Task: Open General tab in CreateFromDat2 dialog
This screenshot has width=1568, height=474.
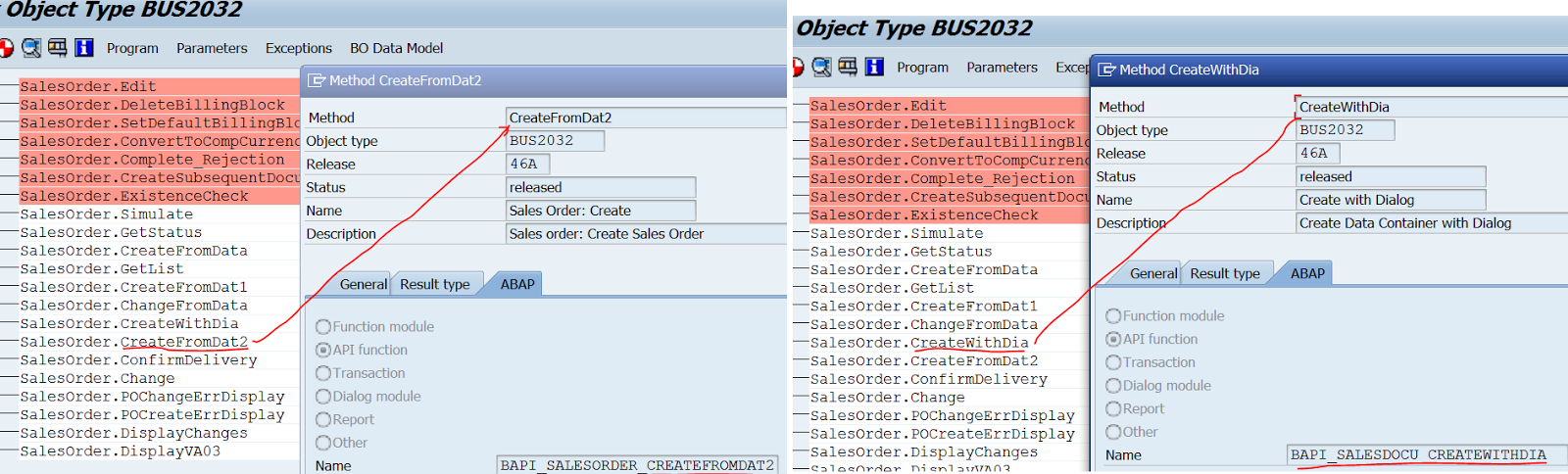Action: (x=363, y=284)
